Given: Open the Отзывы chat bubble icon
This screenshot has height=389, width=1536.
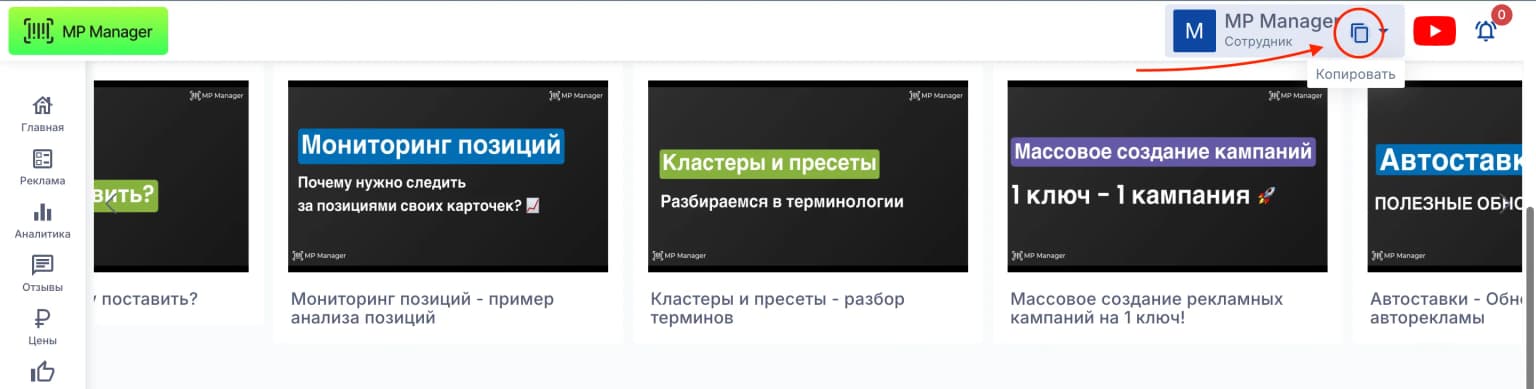Looking at the screenshot, I should pos(42,265).
